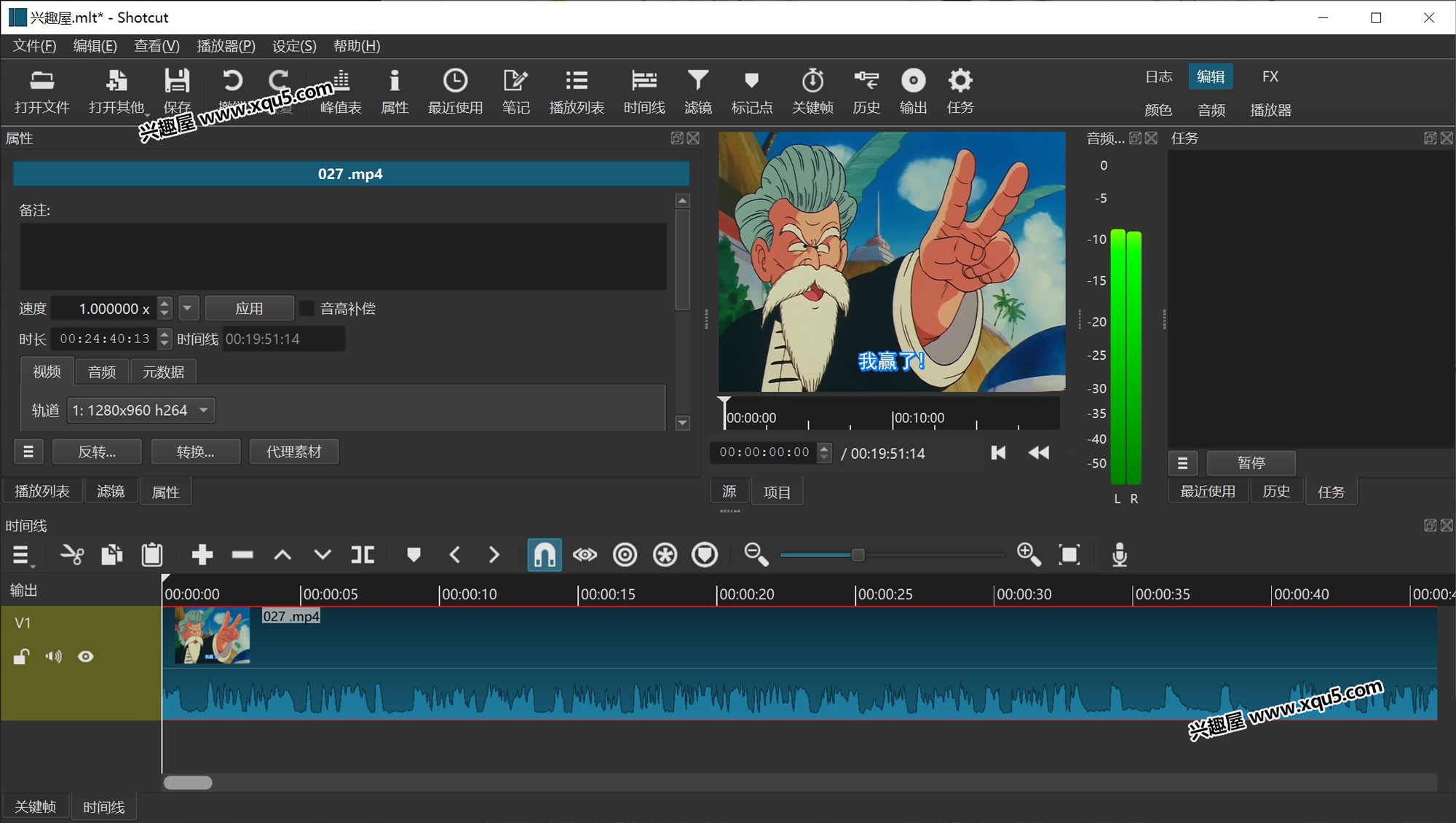Click the 转换... button

click(195, 452)
